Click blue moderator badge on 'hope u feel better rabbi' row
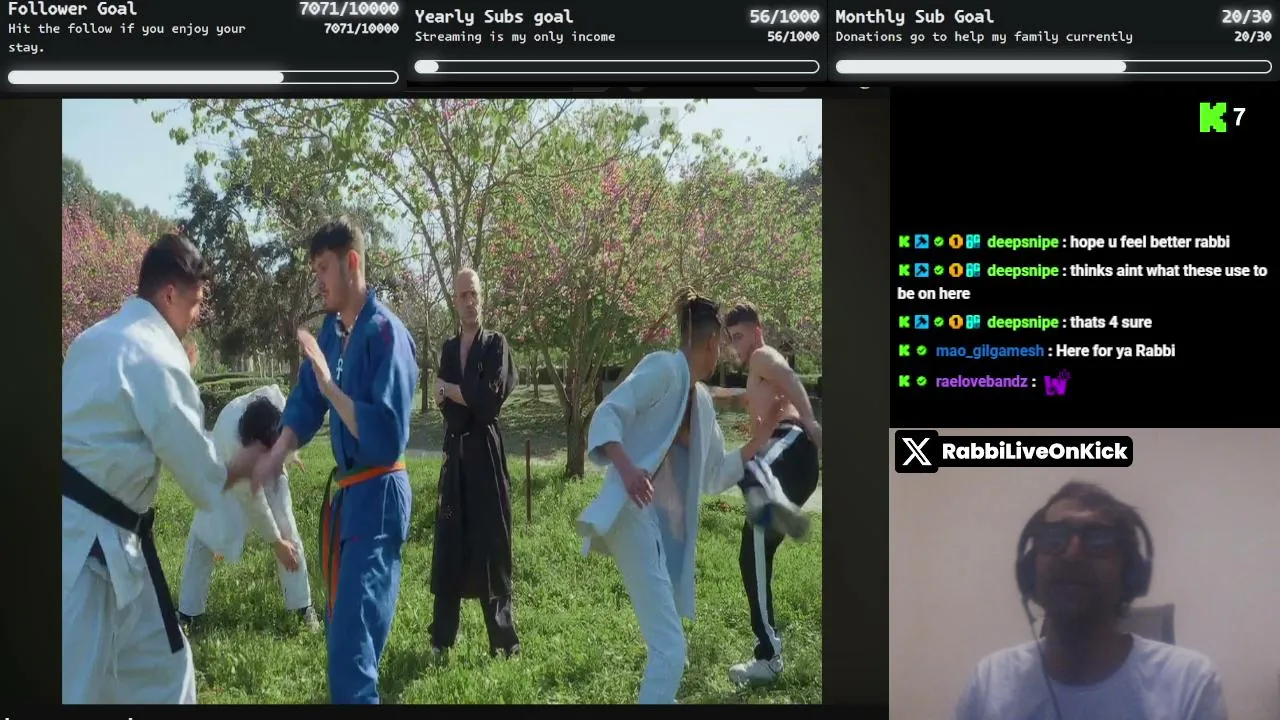1280x720 pixels. (921, 242)
